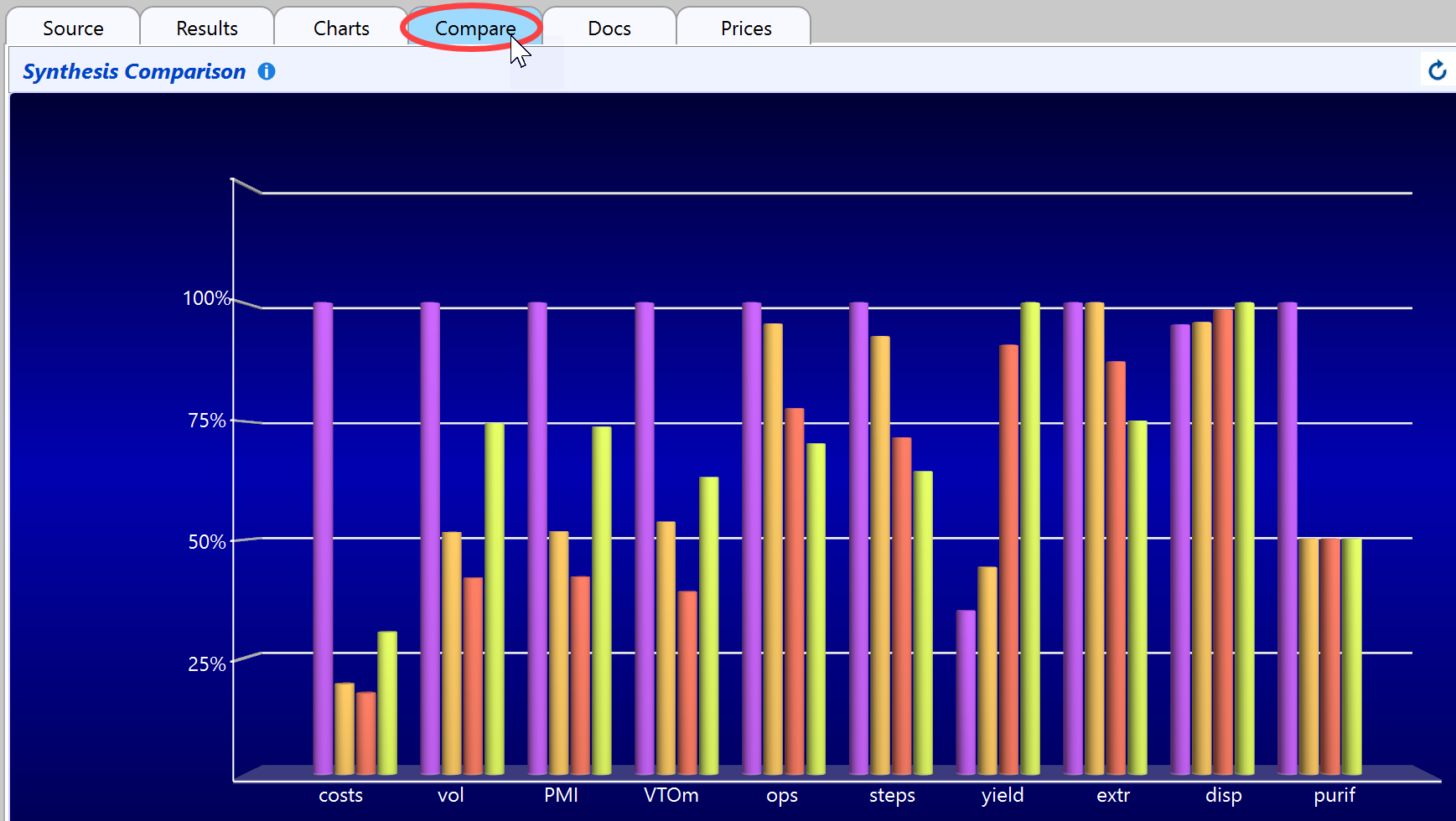Viewport: 1456px width, 821px height.
Task: Select the orange bar in extr group
Action: click(x=1095, y=538)
